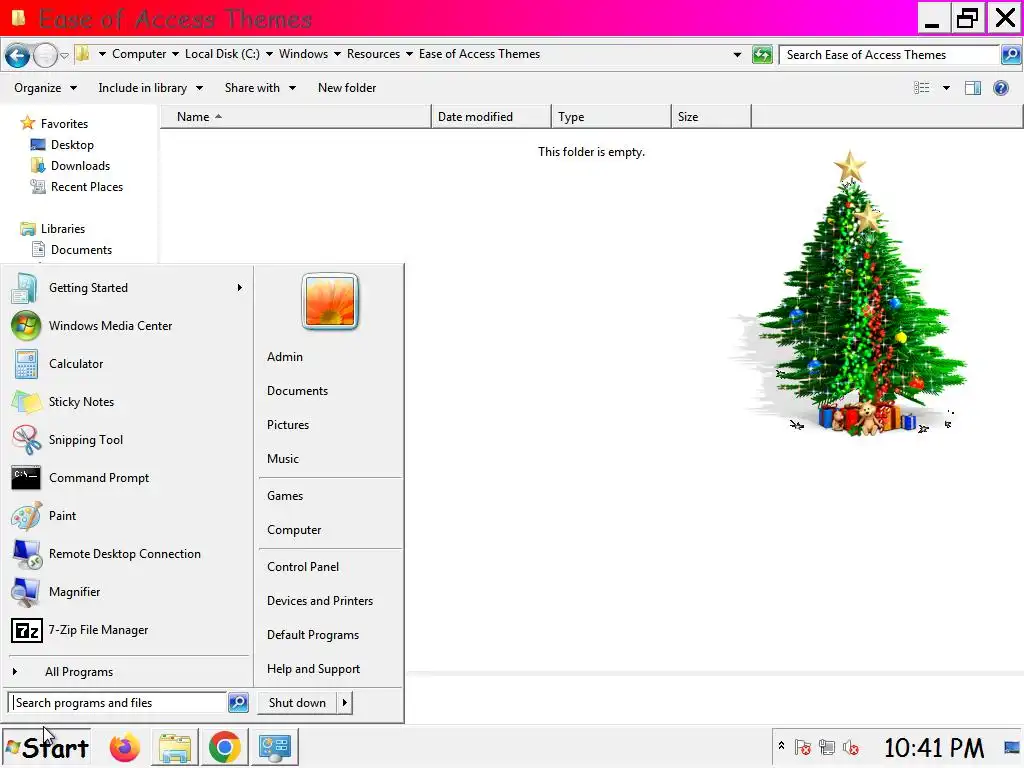Open Help and Support
1024x768 pixels.
pos(313,669)
